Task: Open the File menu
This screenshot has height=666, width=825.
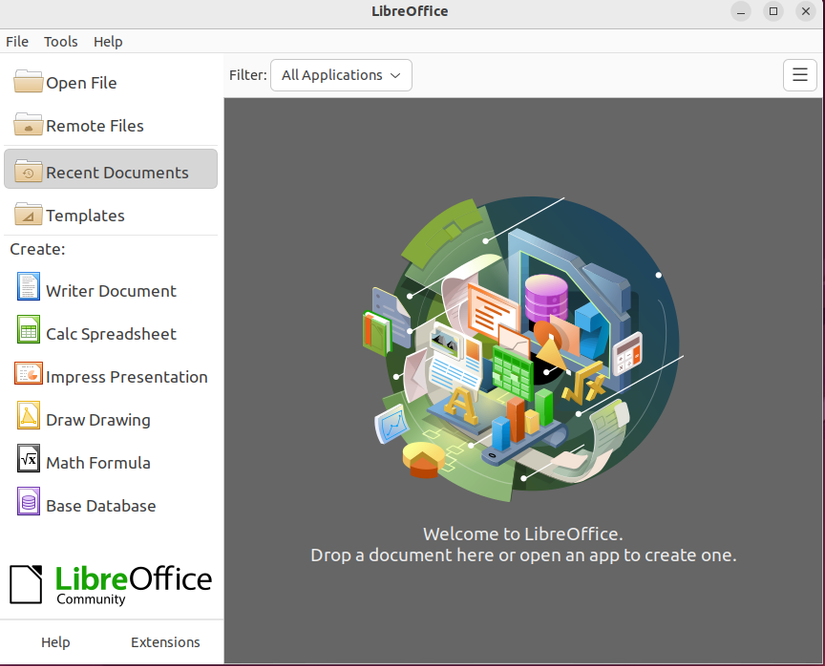Action: [17, 41]
